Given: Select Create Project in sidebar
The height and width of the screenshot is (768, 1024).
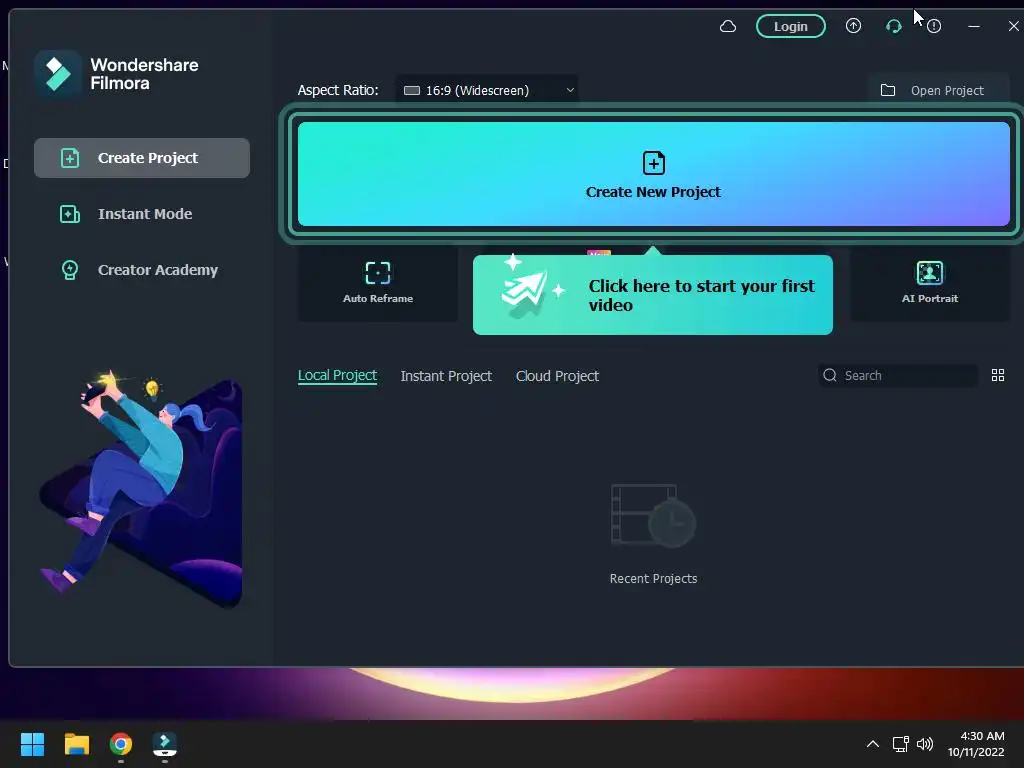Looking at the screenshot, I should point(142,157).
